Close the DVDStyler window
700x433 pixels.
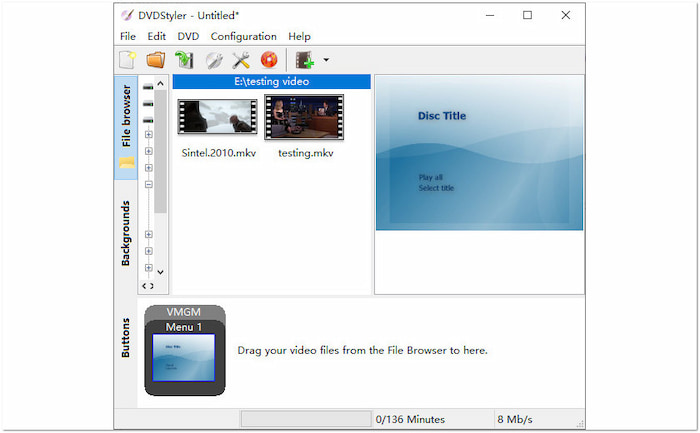pyautogui.click(x=566, y=15)
